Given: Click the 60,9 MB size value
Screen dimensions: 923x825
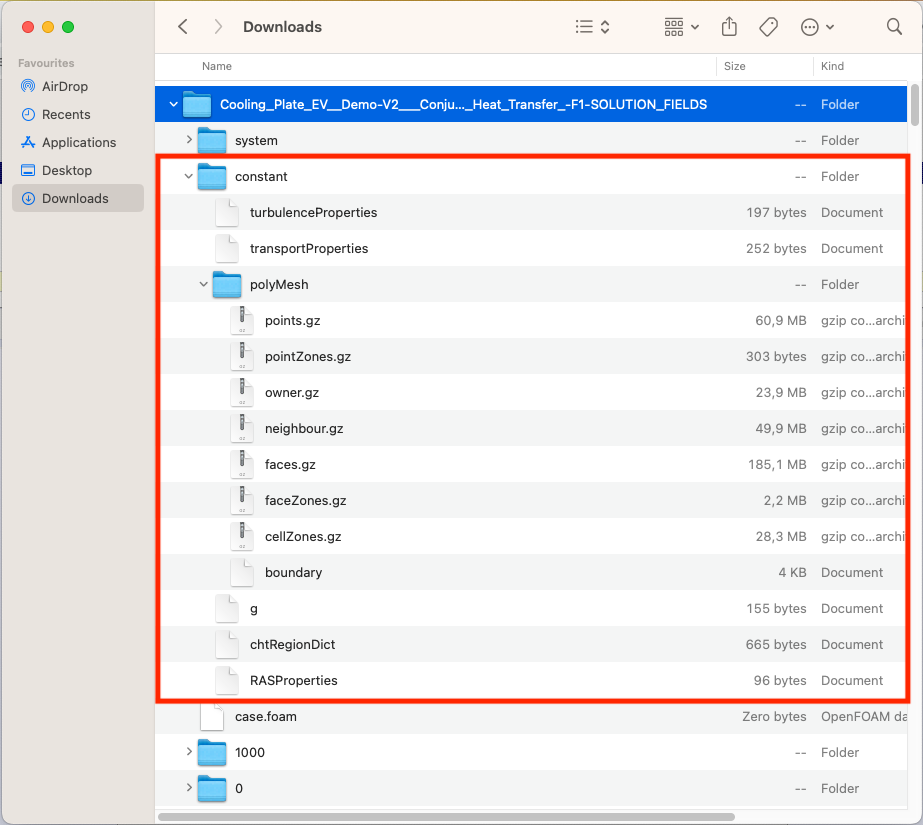Looking at the screenshot, I should coord(781,320).
